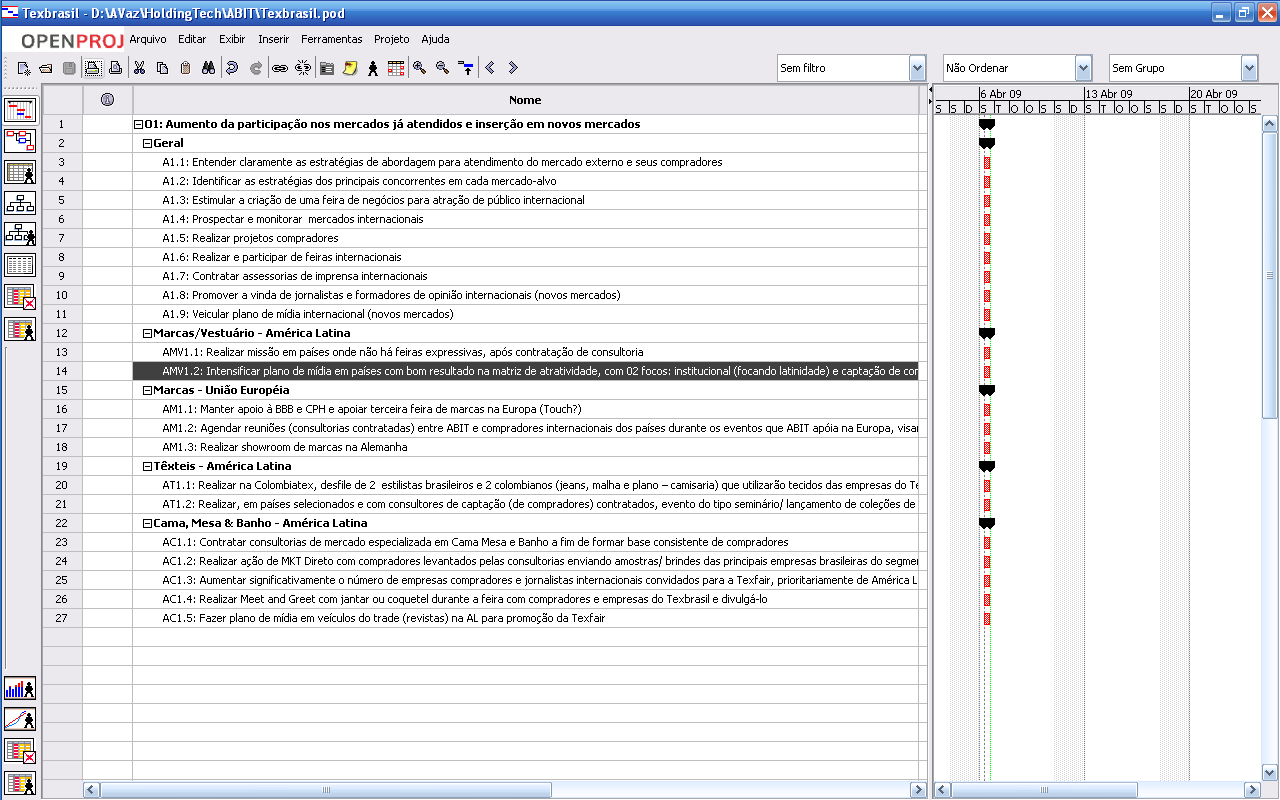Open Find with the binoculars icon
Screen dimensions: 1280x800
[209, 68]
